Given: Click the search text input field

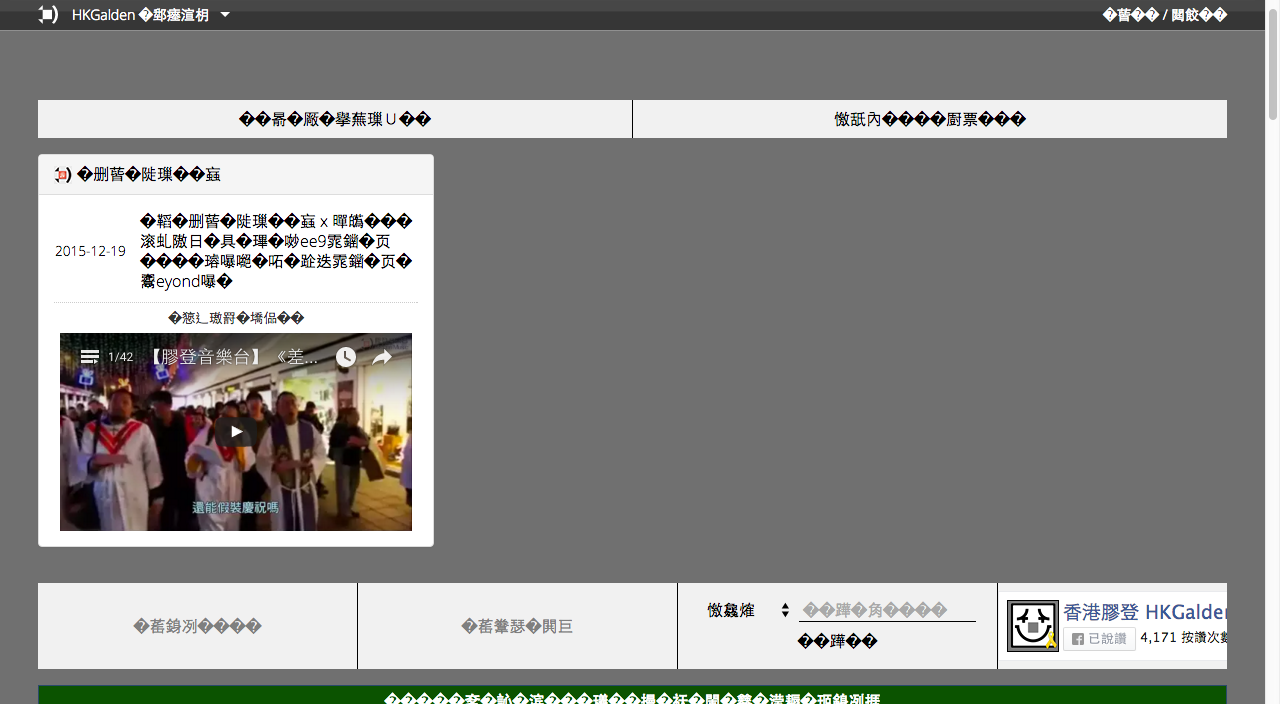Looking at the screenshot, I should [x=886, y=610].
